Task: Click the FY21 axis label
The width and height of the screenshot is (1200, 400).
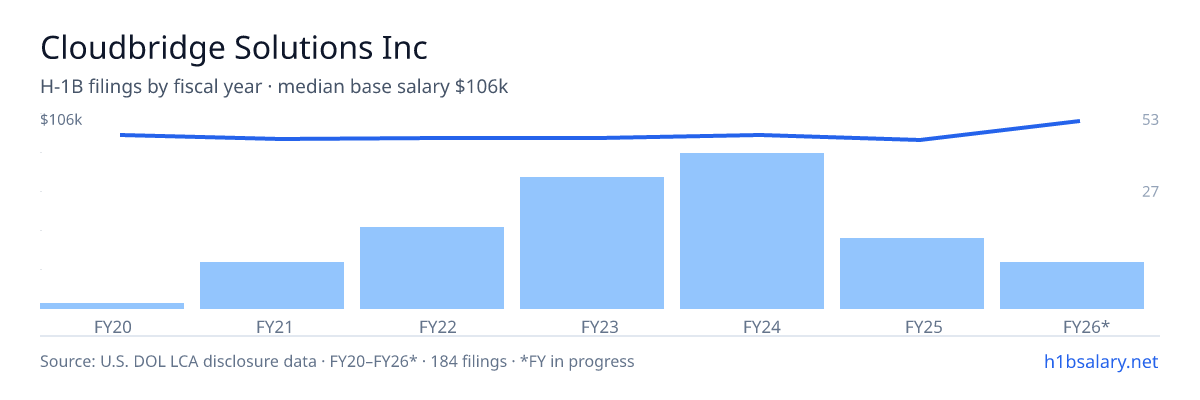Action: tap(272, 326)
